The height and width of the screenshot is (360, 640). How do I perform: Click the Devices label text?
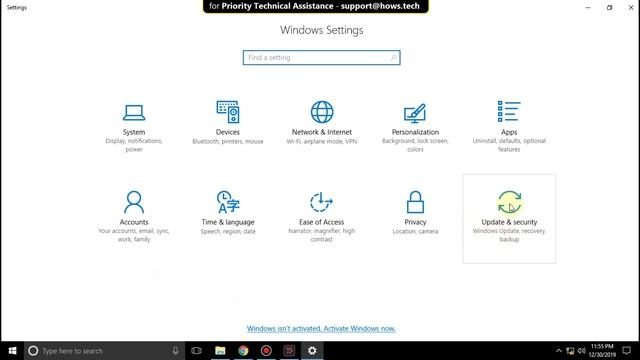(x=228, y=132)
